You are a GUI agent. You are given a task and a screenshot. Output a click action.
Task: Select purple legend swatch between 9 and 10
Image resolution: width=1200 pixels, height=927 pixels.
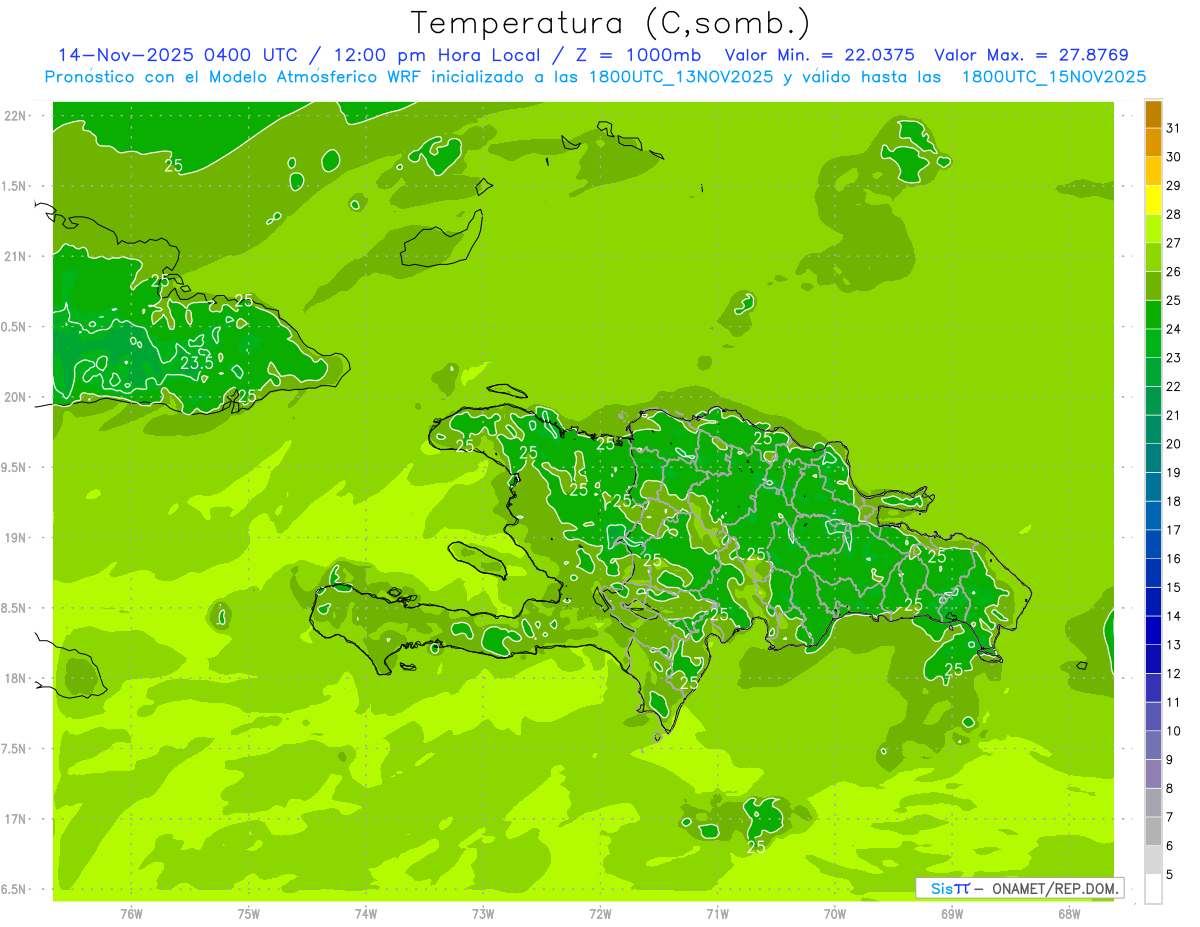1153,745
